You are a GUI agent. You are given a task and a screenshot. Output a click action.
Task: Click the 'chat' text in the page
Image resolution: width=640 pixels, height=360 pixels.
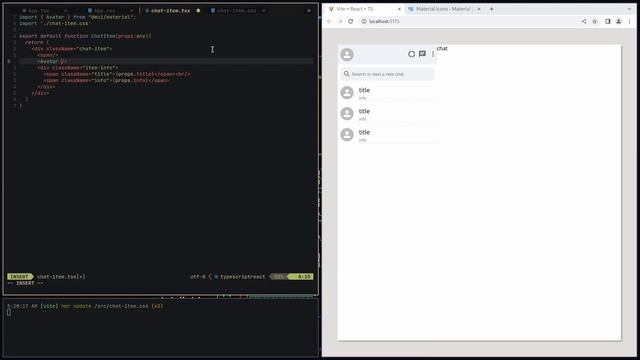[x=442, y=48]
